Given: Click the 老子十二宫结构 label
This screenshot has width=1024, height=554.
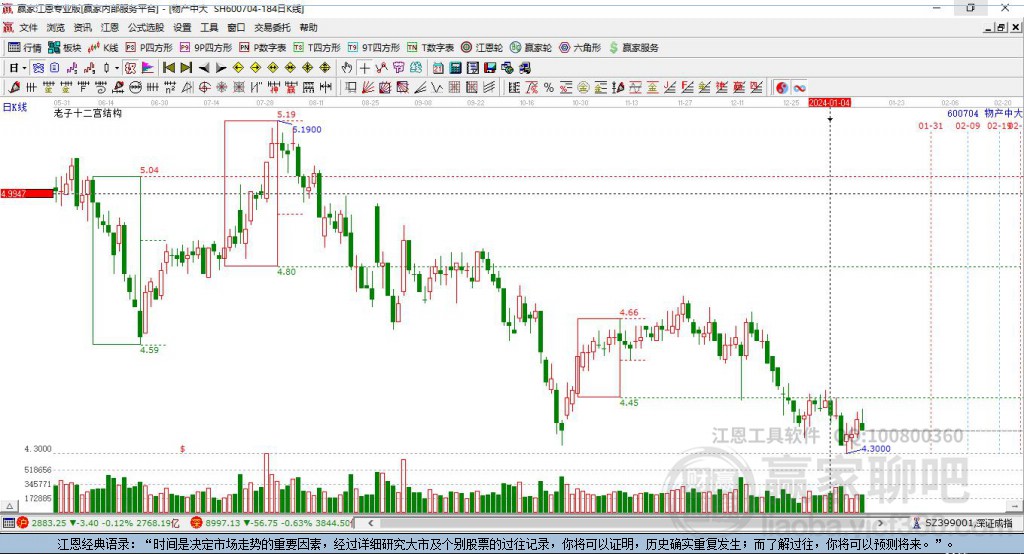Looking at the screenshot, I should 88,113.
